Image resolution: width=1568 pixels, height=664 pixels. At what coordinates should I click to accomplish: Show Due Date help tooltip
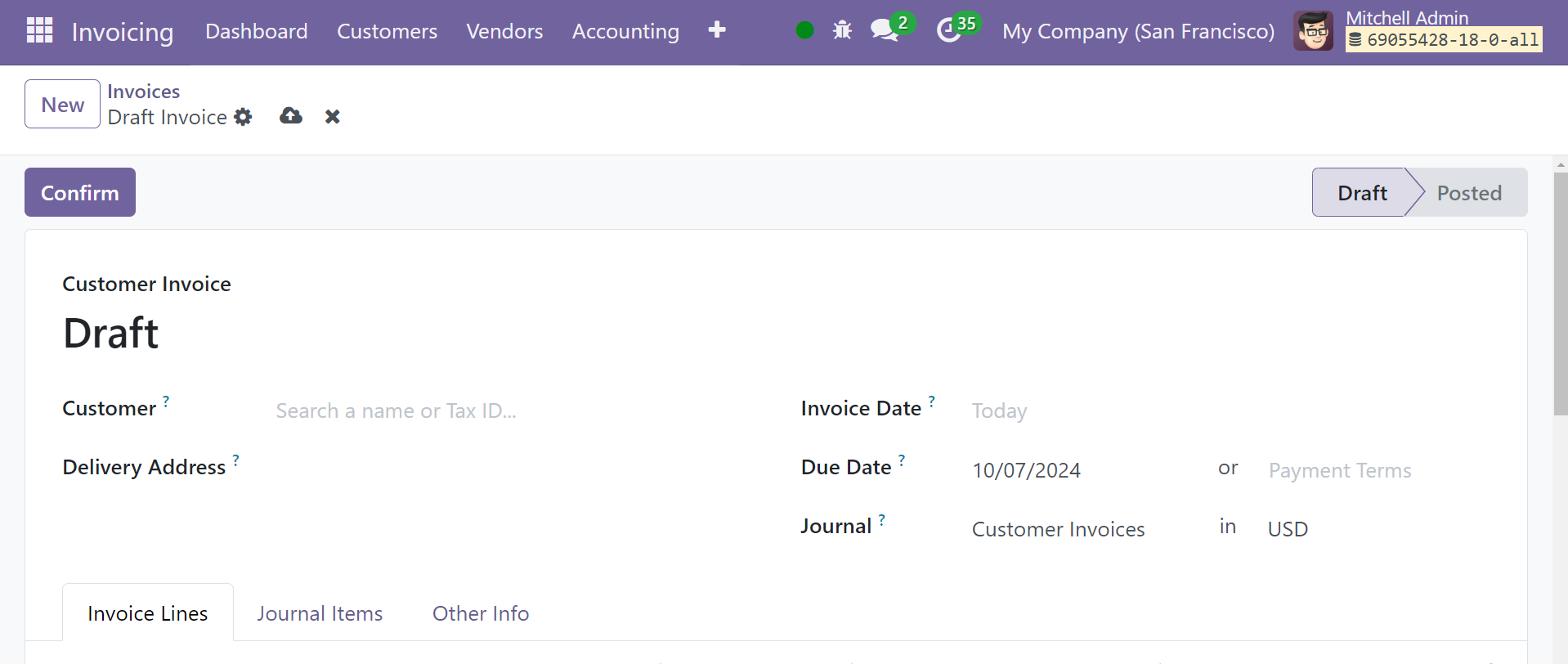[902, 460]
